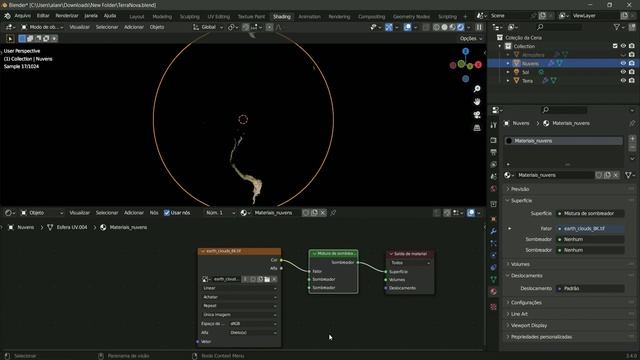Screen dimensions: 640x360
Task: Select wireframe viewport shading mode
Action: coord(436,27)
